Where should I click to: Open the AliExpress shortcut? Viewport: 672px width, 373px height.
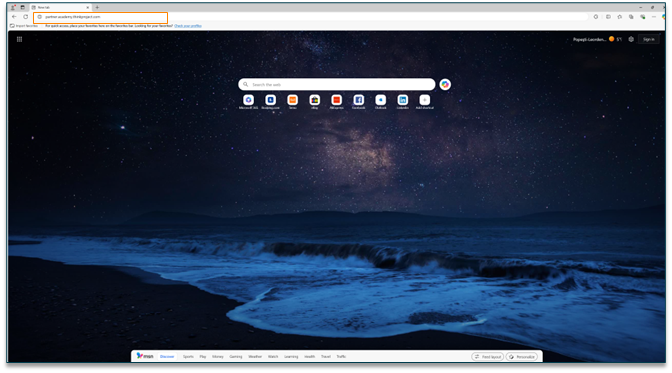(x=336, y=102)
